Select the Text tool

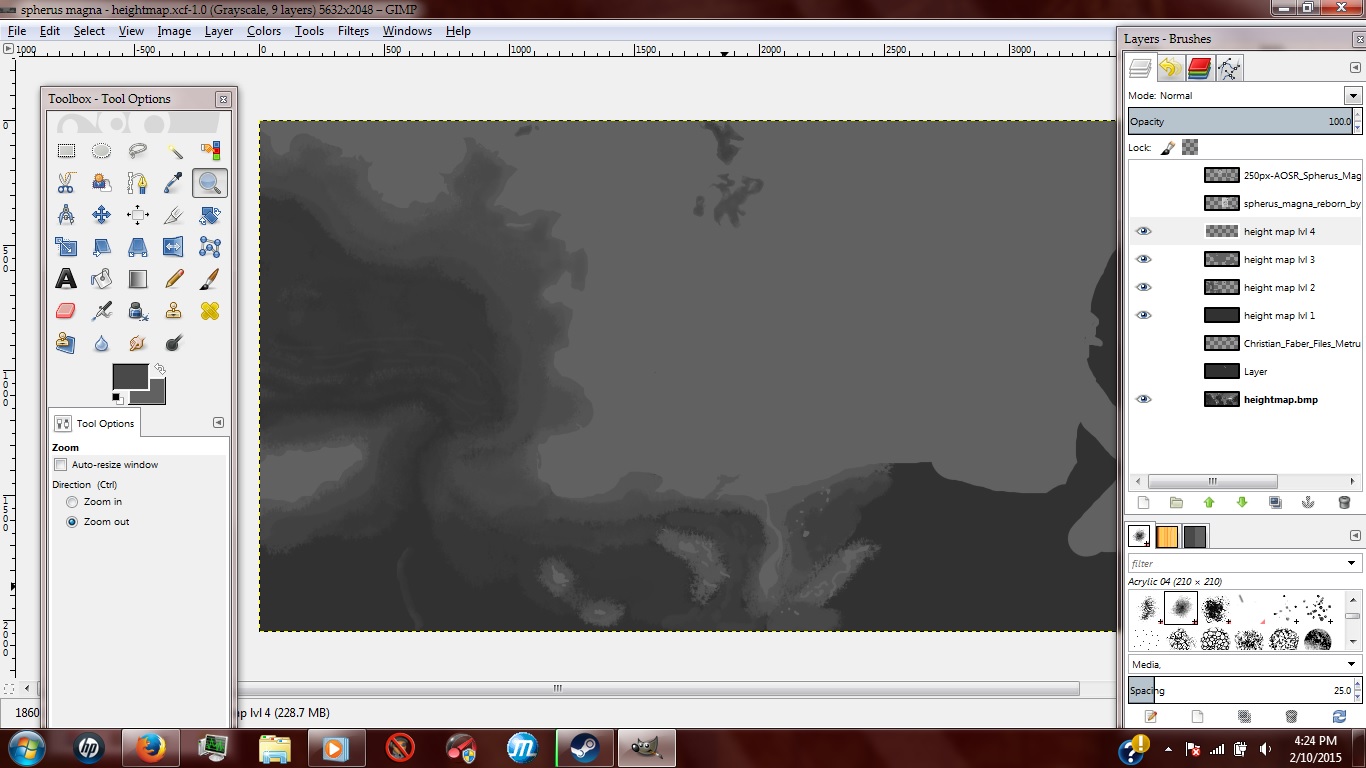(65, 278)
